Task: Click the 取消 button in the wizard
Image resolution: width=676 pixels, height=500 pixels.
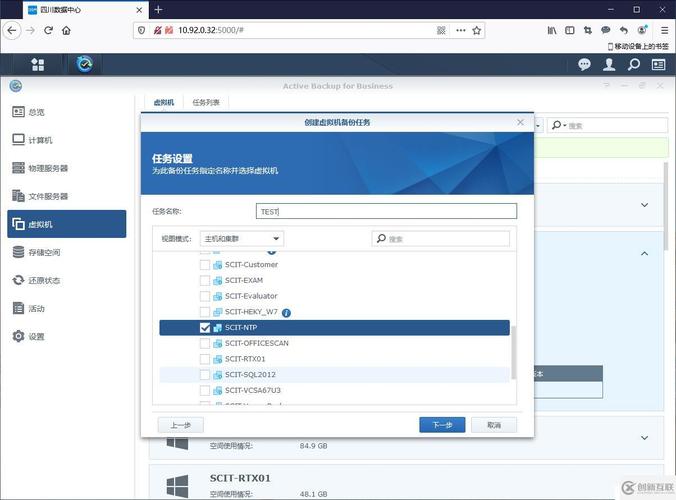Action: point(494,425)
